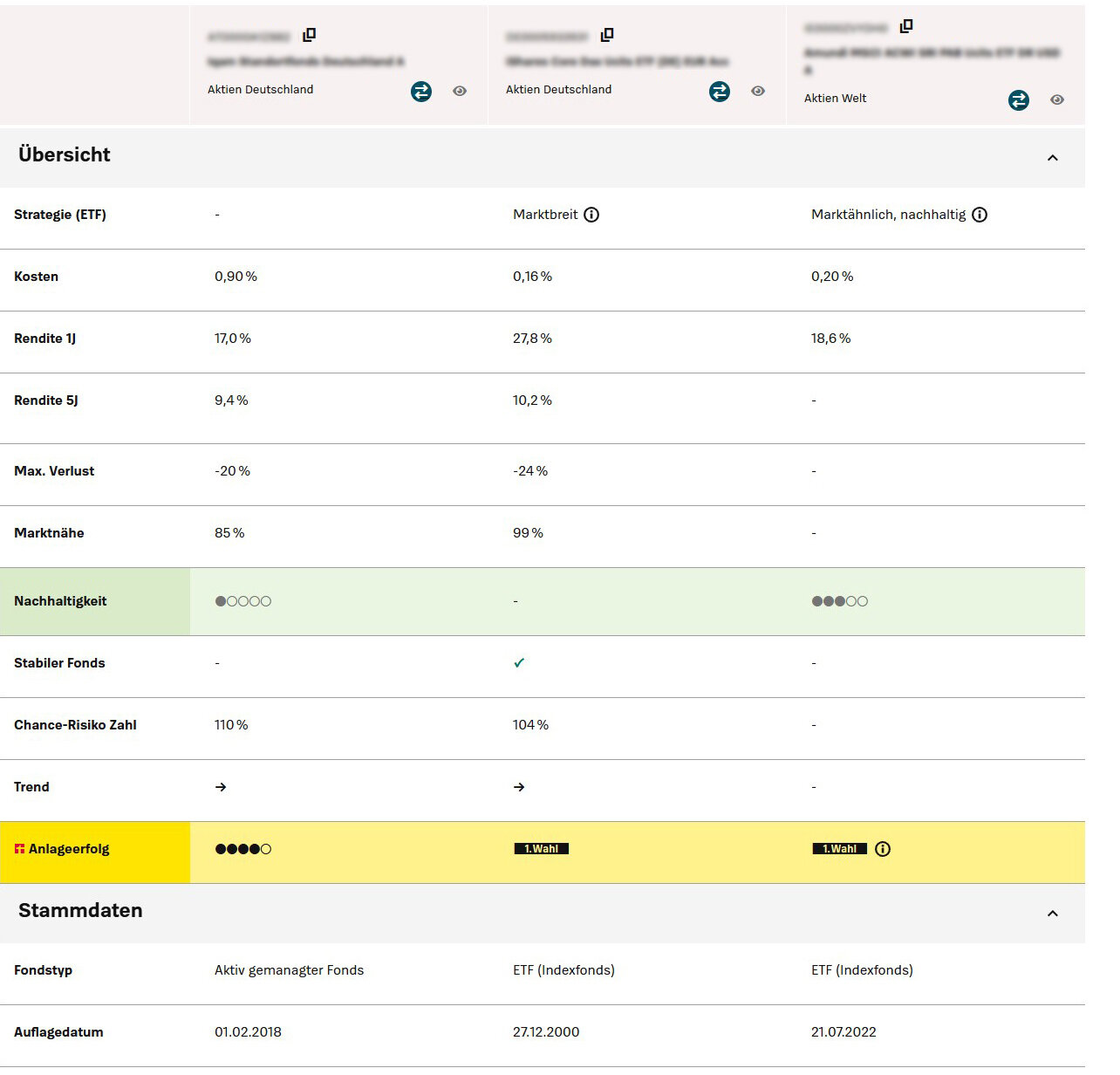Viewport: 1120px width, 1075px height.
Task: Click copy icon in third fund column
Action: click(x=906, y=26)
